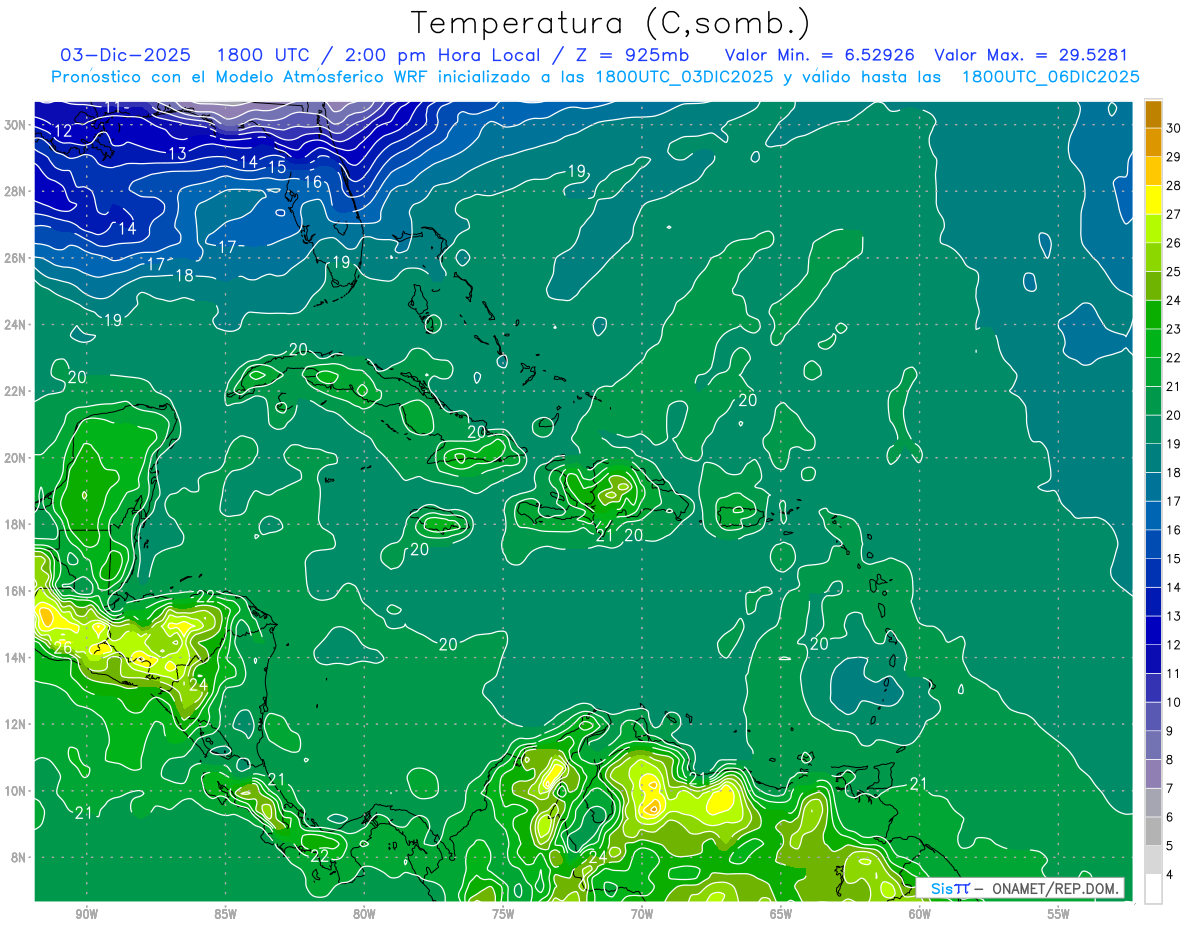Click the "26" contour label on the map
The height and width of the screenshot is (927, 1200).
point(62,647)
